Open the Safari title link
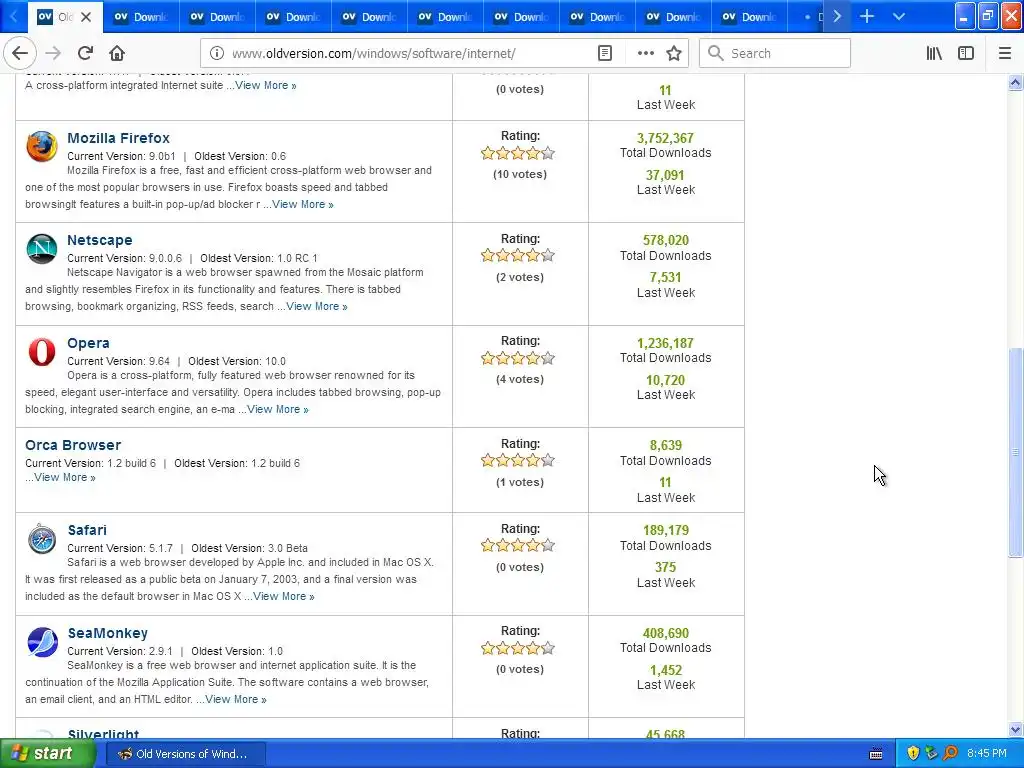1024x768 pixels. [87, 530]
